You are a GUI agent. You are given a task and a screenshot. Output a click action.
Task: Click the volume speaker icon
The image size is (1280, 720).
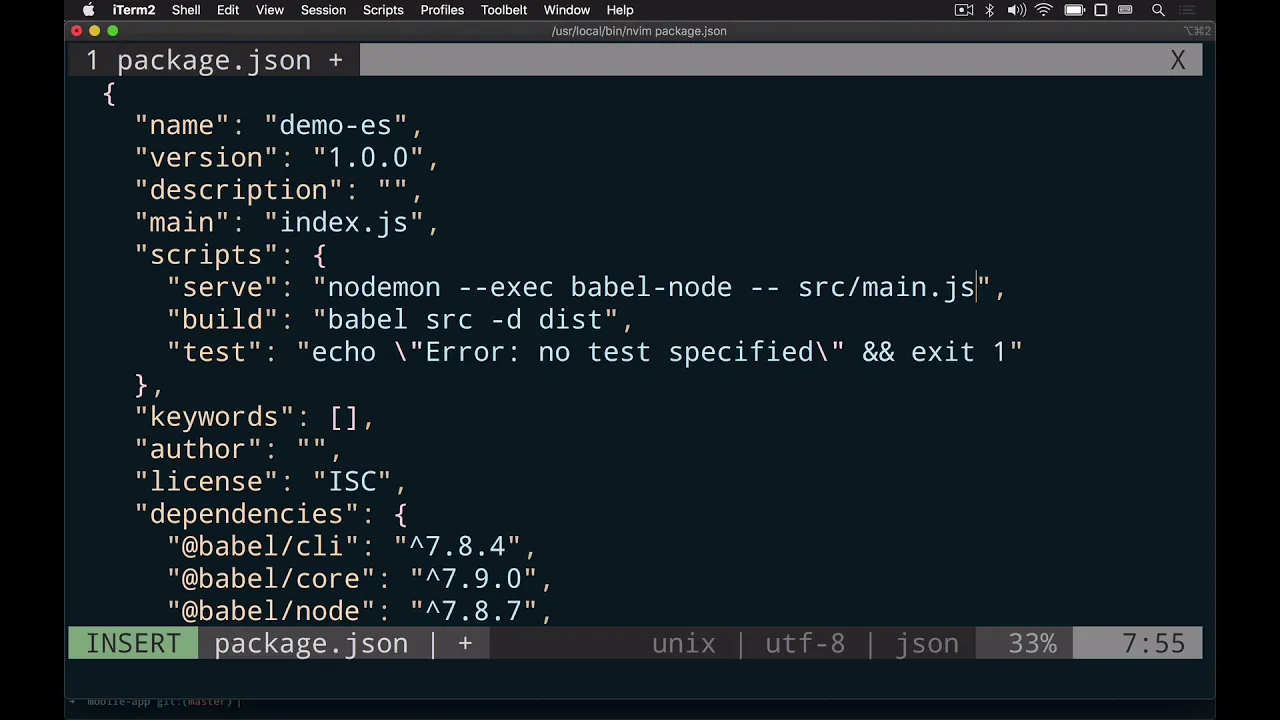pos(1016,10)
